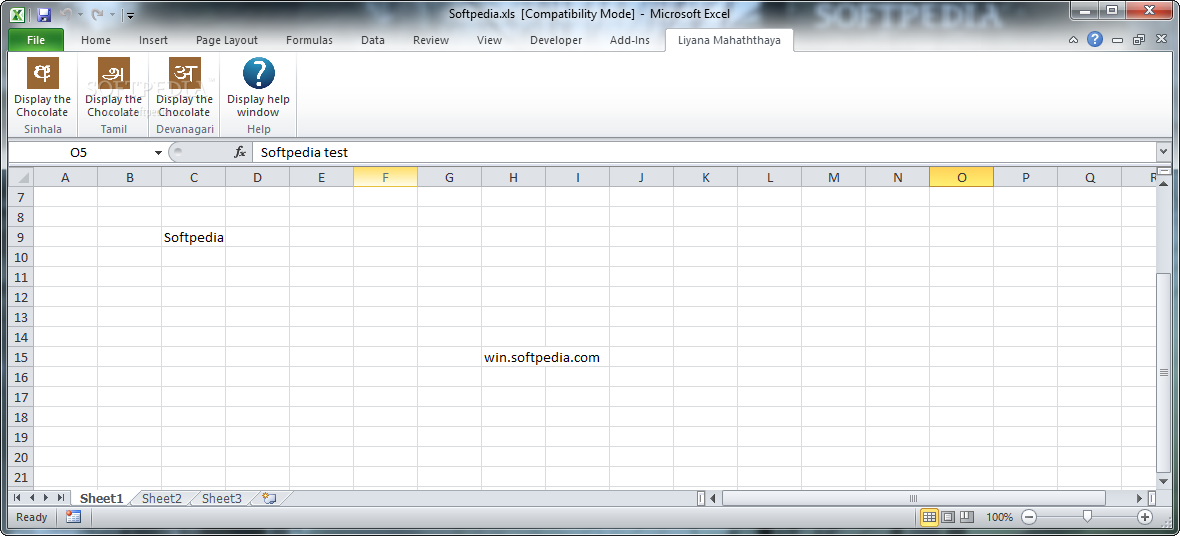This screenshot has height=536, width=1180.
Task: Open the Customize Quick Access Toolbar dropdown
Action: pos(130,14)
